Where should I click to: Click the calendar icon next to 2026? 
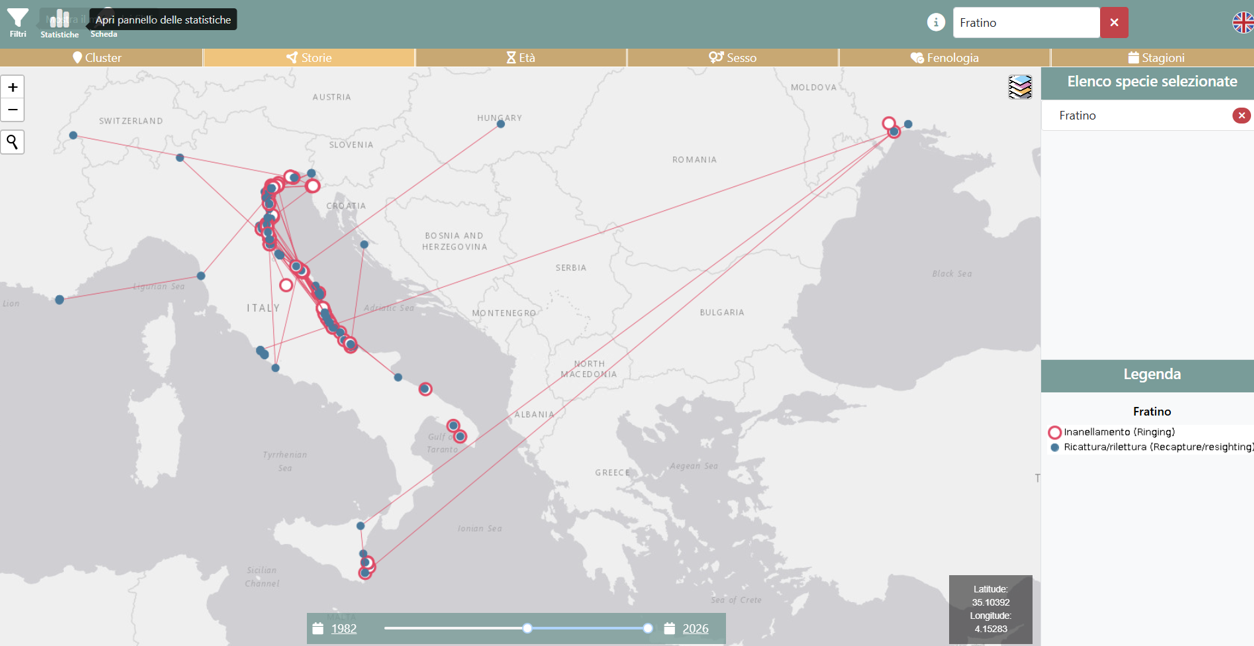click(670, 629)
